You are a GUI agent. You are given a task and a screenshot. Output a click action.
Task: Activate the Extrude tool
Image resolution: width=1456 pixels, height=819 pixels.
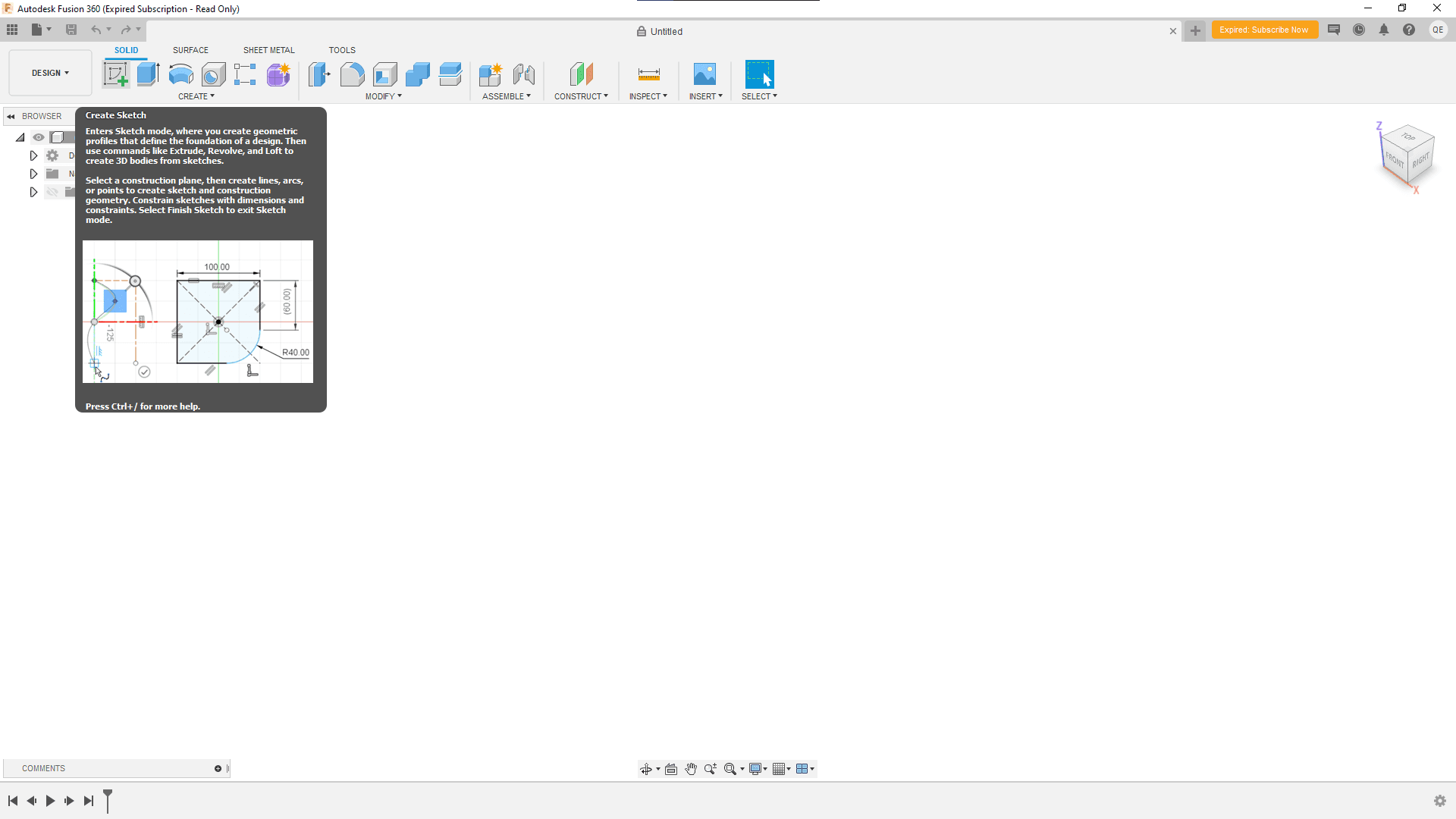click(x=147, y=74)
